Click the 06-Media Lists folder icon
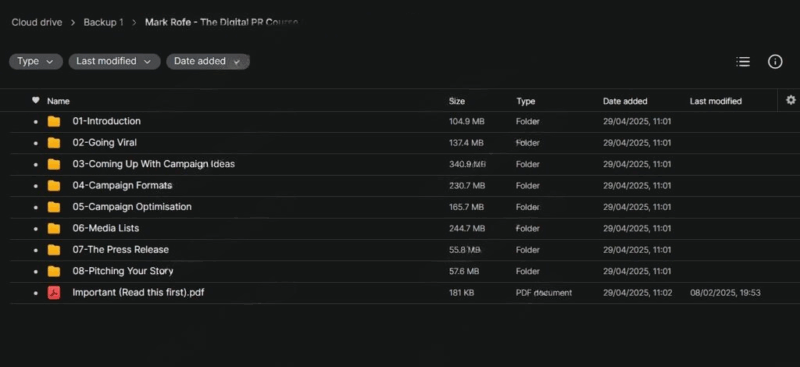800x367 pixels. [54, 229]
